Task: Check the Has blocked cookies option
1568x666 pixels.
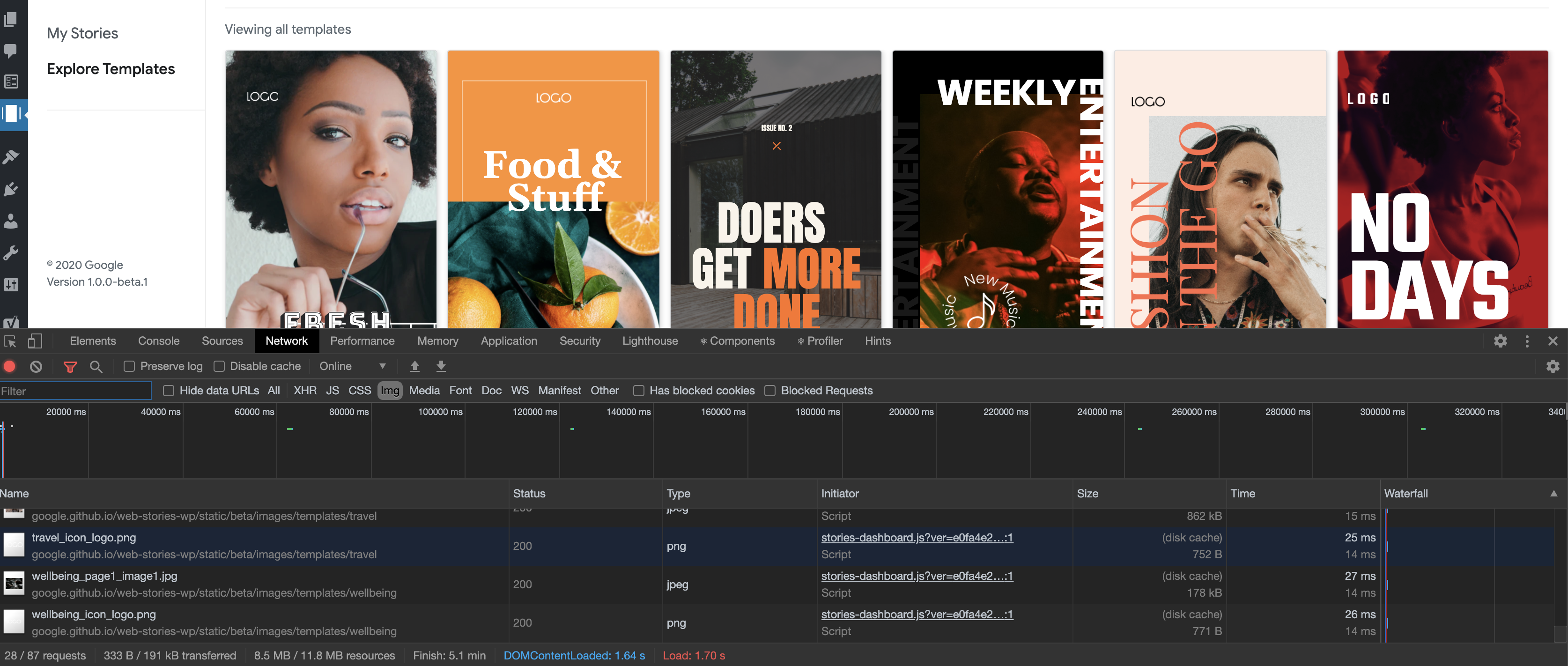Action: pyautogui.click(x=638, y=391)
